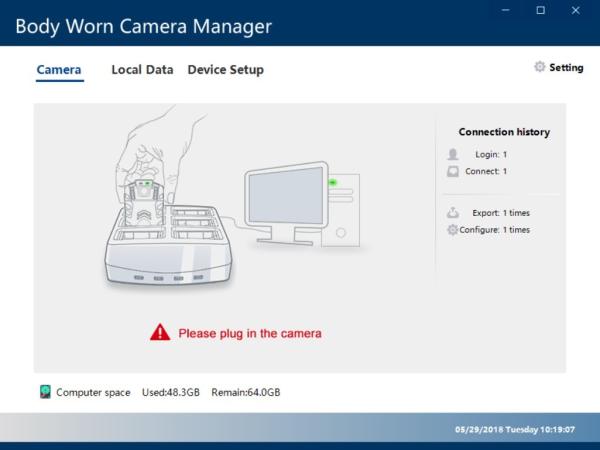Click the red warning triangle icon
Screen dimensions: 600x450
click(160, 333)
